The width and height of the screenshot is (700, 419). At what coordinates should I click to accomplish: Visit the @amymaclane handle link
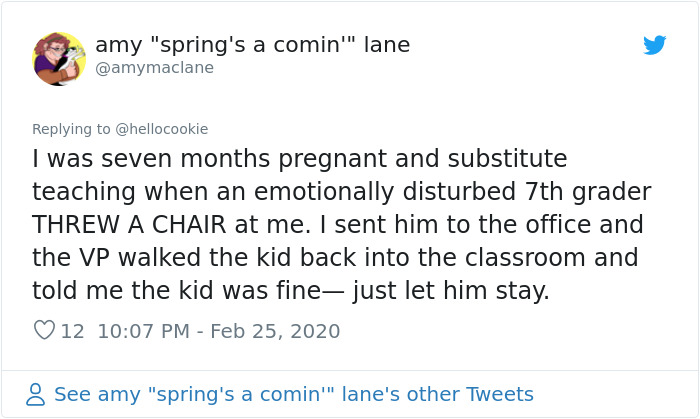154,68
